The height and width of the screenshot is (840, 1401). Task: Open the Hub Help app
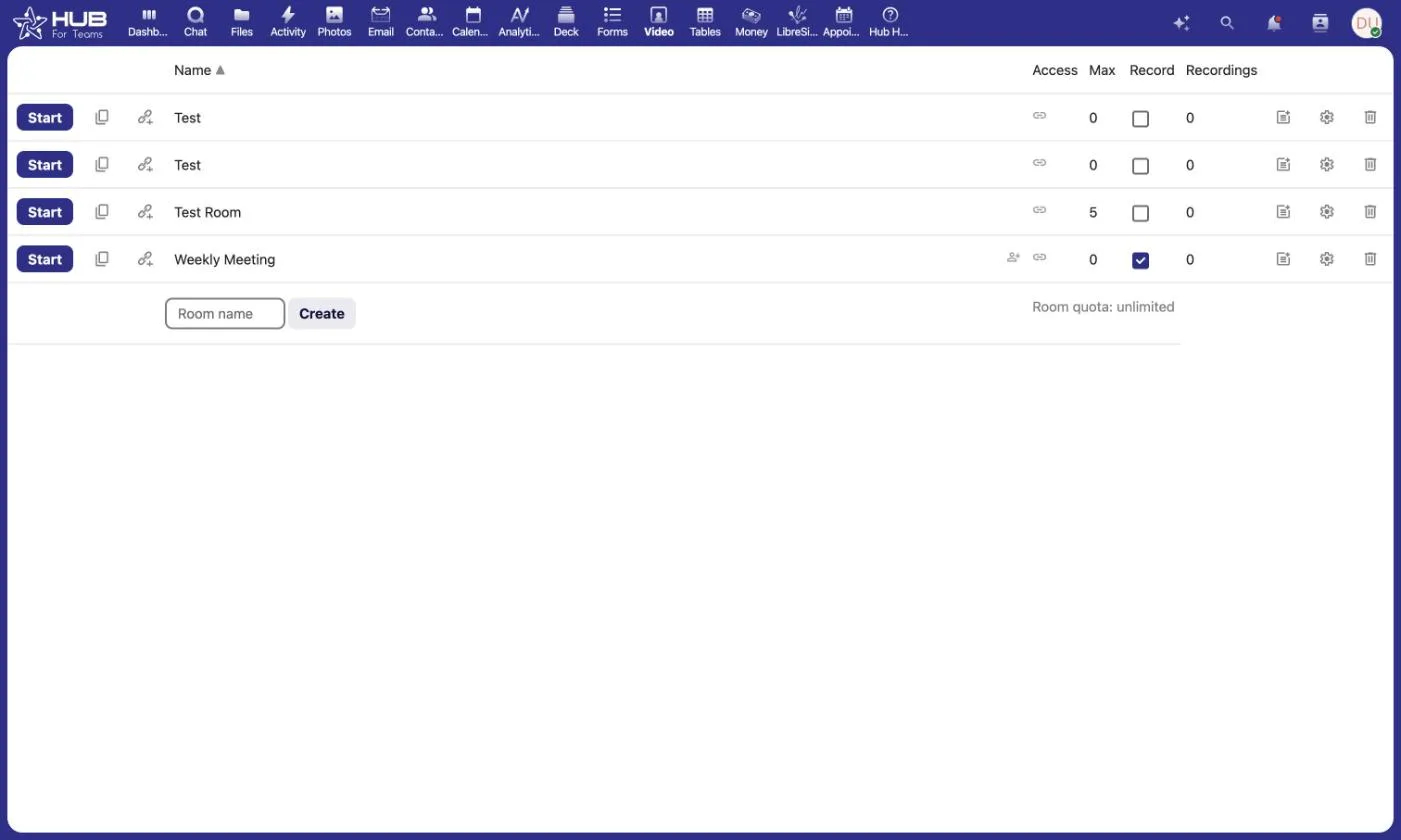pyautogui.click(x=890, y=22)
